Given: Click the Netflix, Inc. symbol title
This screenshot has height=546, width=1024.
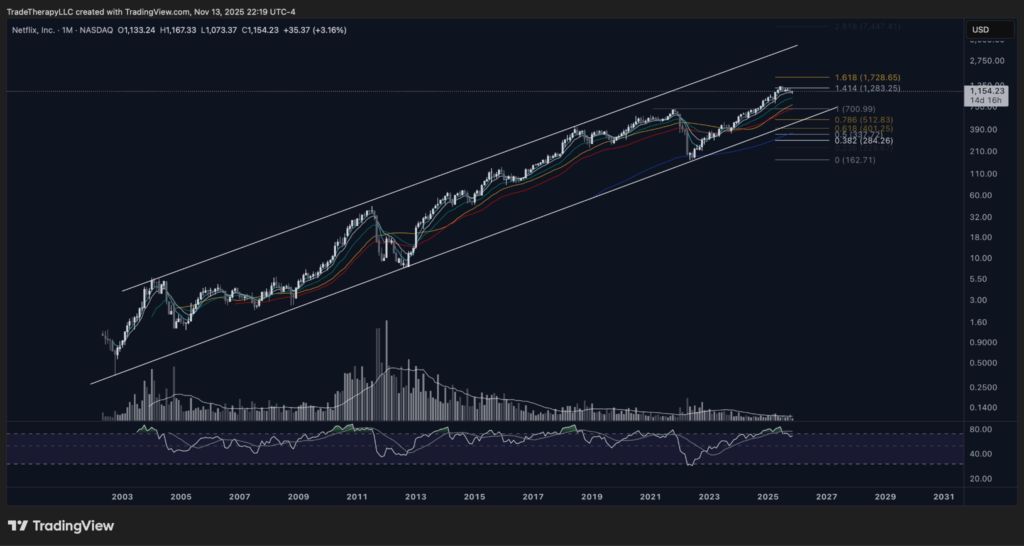Looking at the screenshot, I should 33,30.
